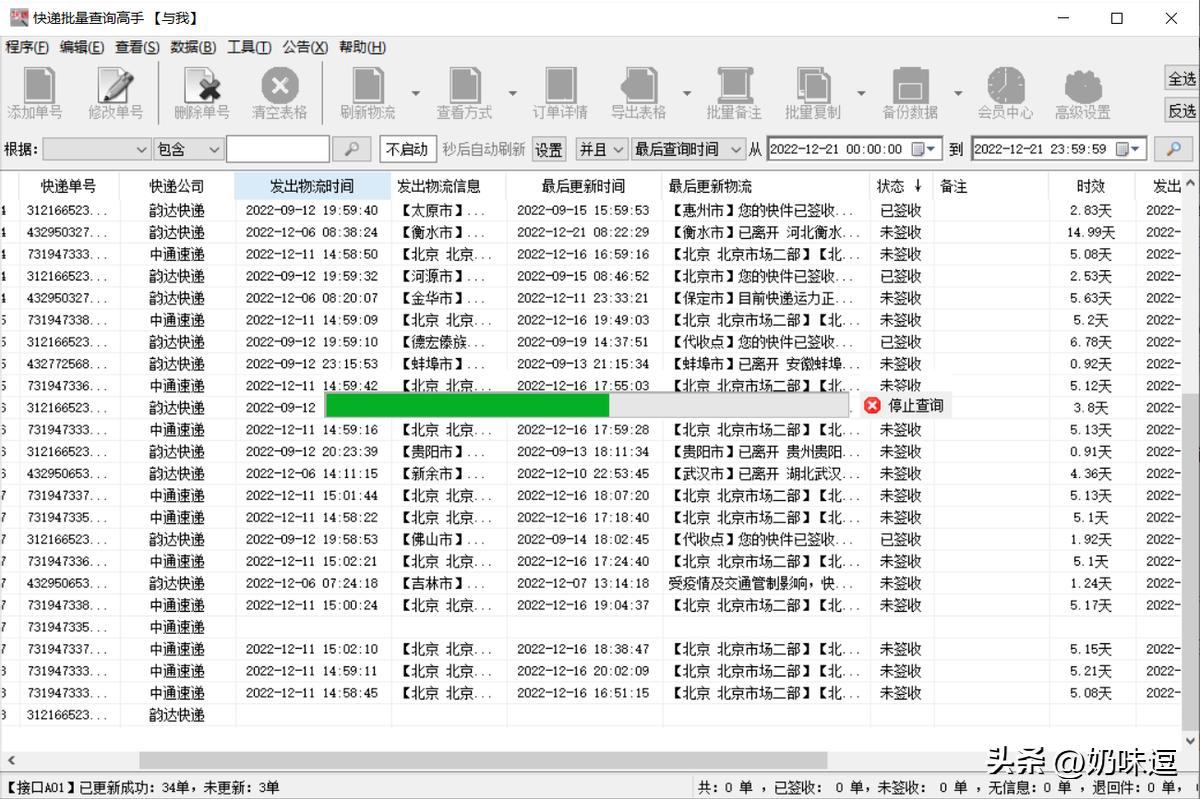Click the search keyword input field
Screen dimensions: 1200x799
pyautogui.click(x=277, y=150)
